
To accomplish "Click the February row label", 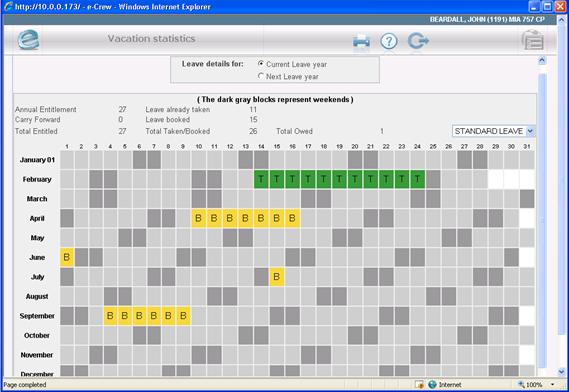I will tap(37, 179).
